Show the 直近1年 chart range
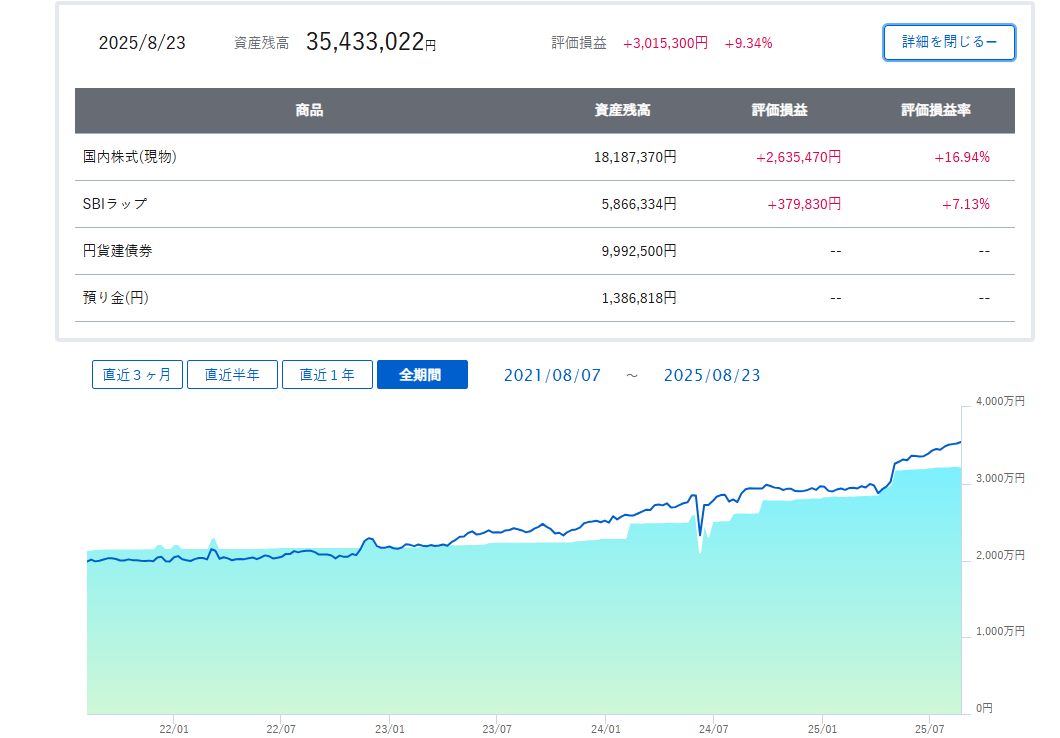This screenshot has height=738, width=1060. (x=327, y=375)
